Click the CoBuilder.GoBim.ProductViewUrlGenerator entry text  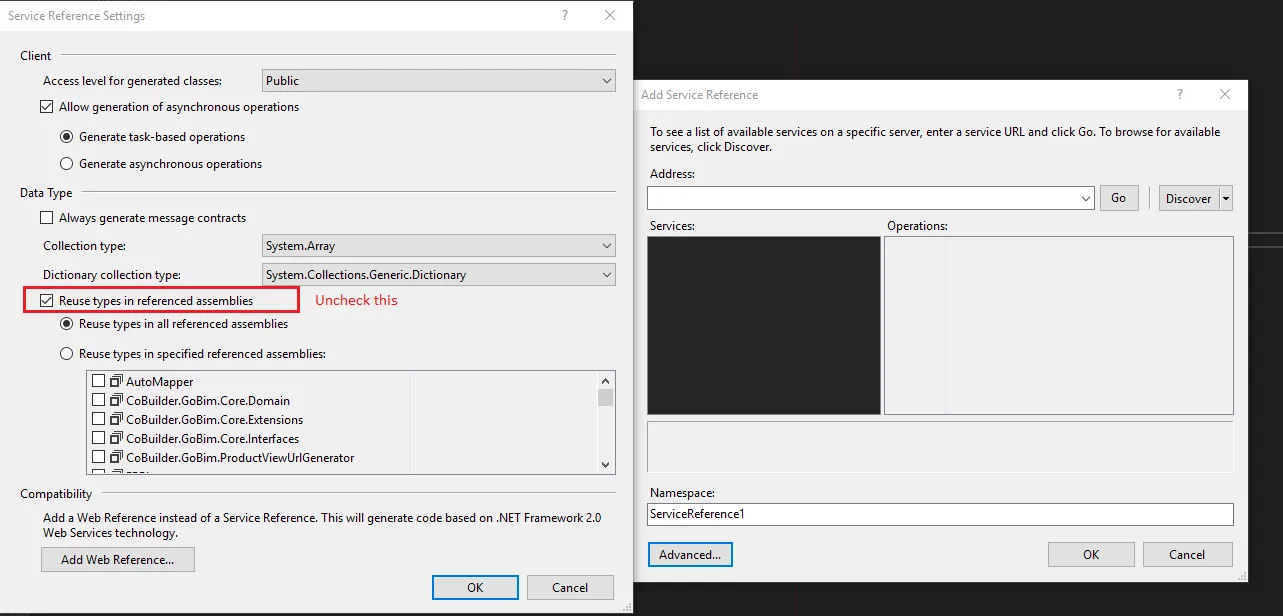tap(240, 458)
